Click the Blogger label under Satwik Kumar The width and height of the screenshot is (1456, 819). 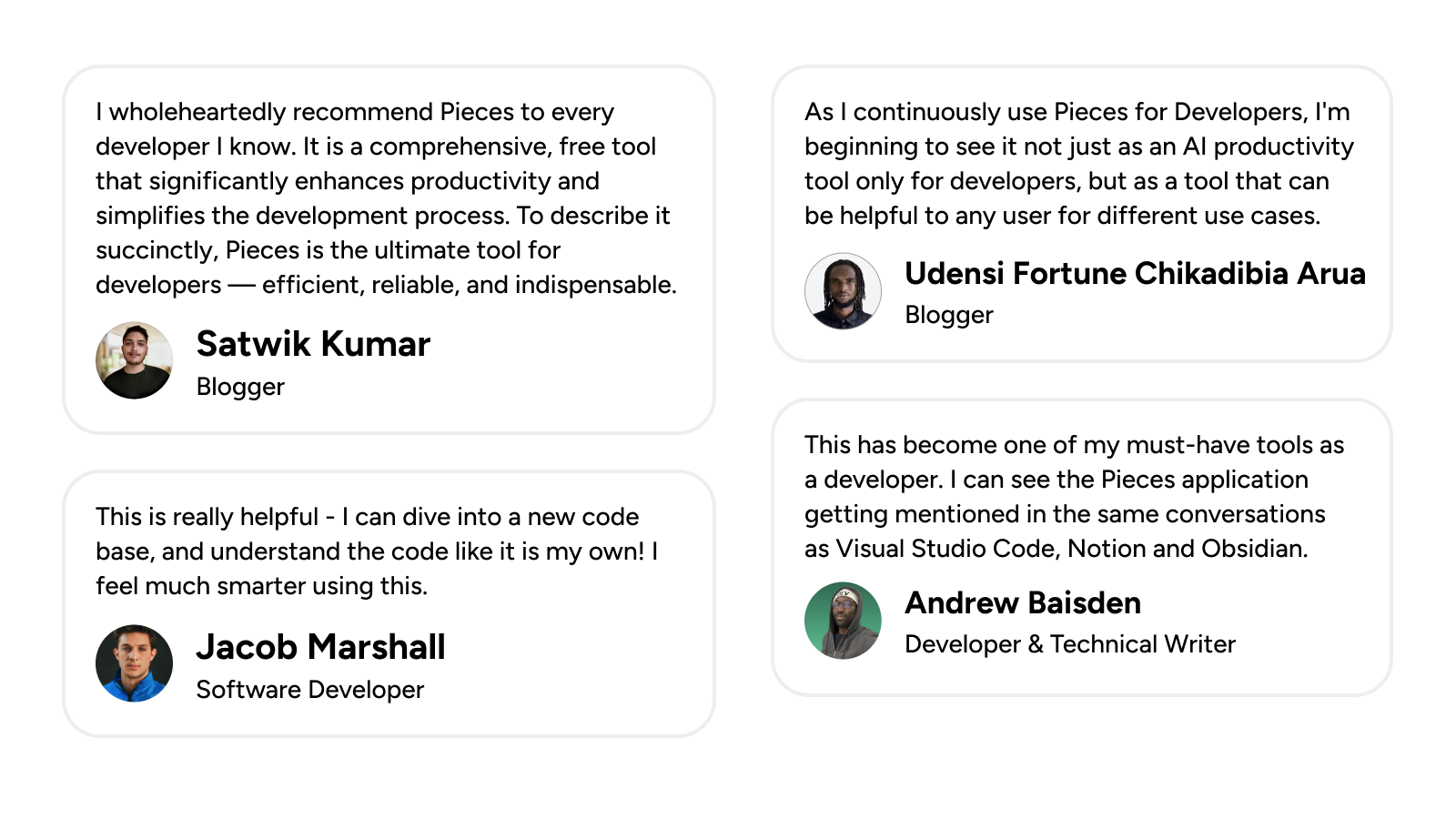point(240,387)
